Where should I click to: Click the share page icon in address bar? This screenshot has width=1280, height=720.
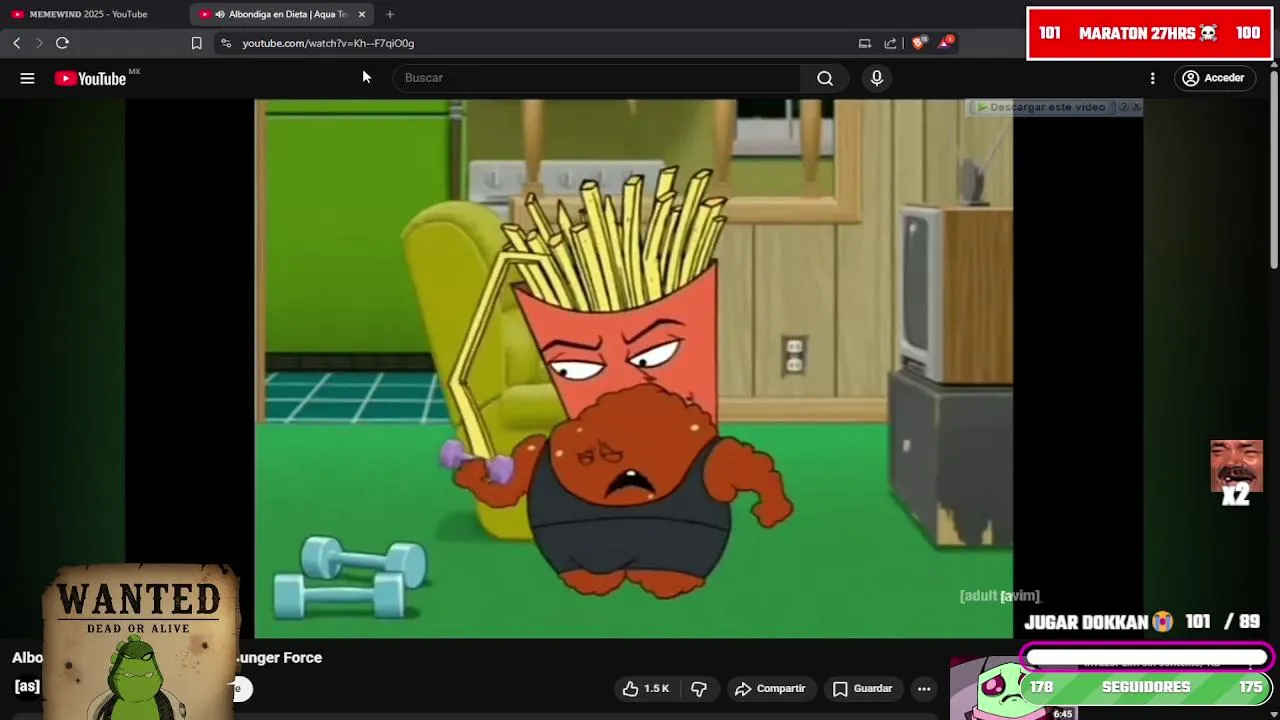coord(890,43)
